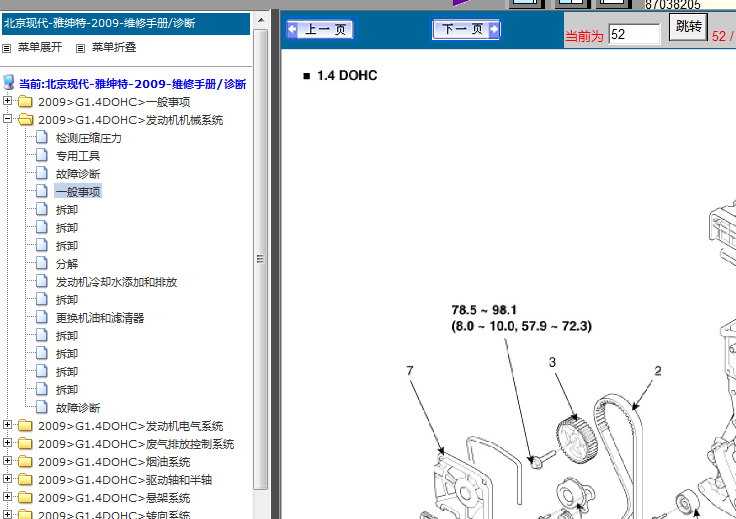Go to next page with 下一页

pos(466,30)
